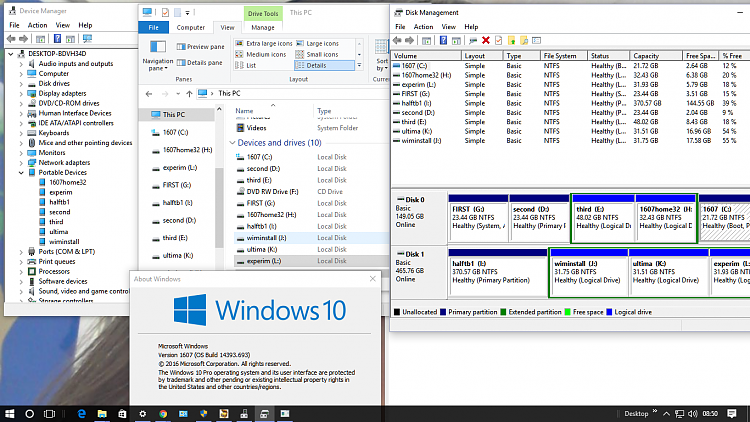Select wiminstall (J:) in Explorer file list
750x422 pixels.
[311, 238]
